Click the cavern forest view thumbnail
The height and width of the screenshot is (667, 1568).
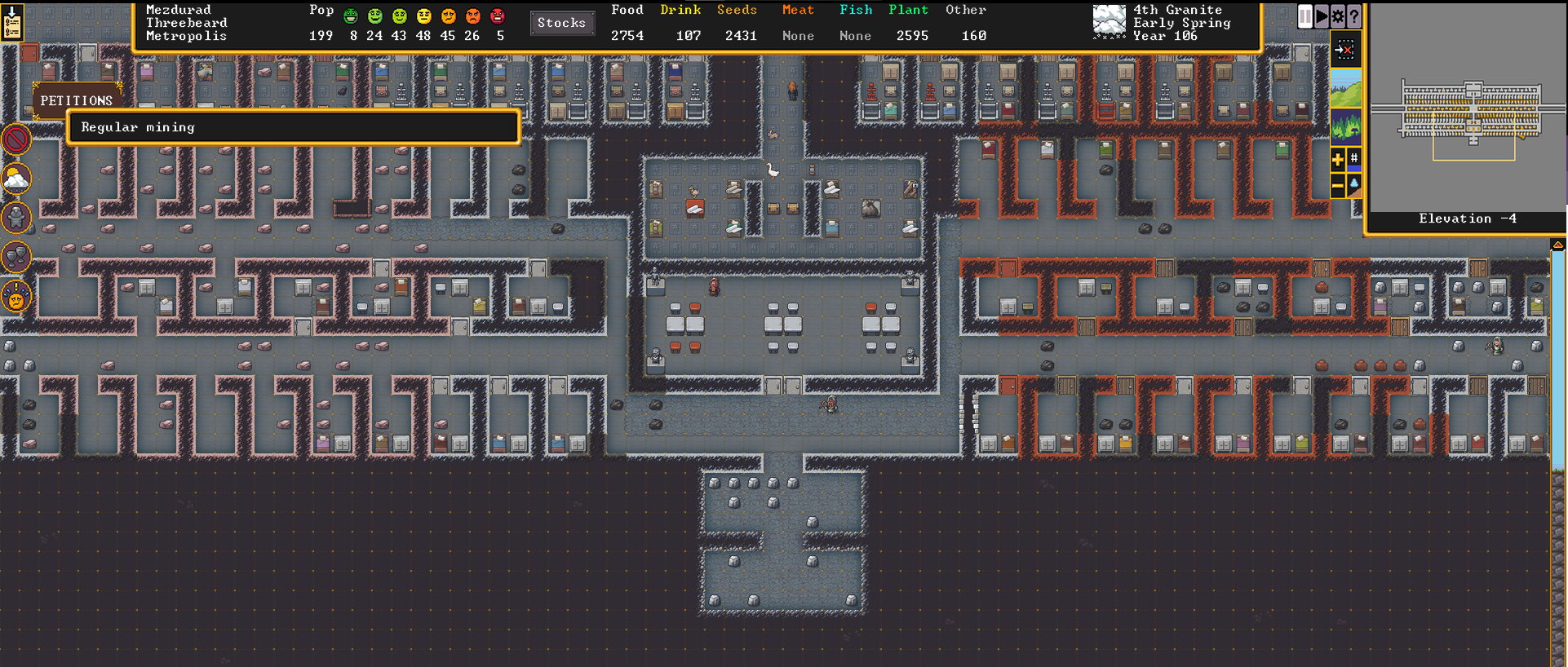(1345, 127)
